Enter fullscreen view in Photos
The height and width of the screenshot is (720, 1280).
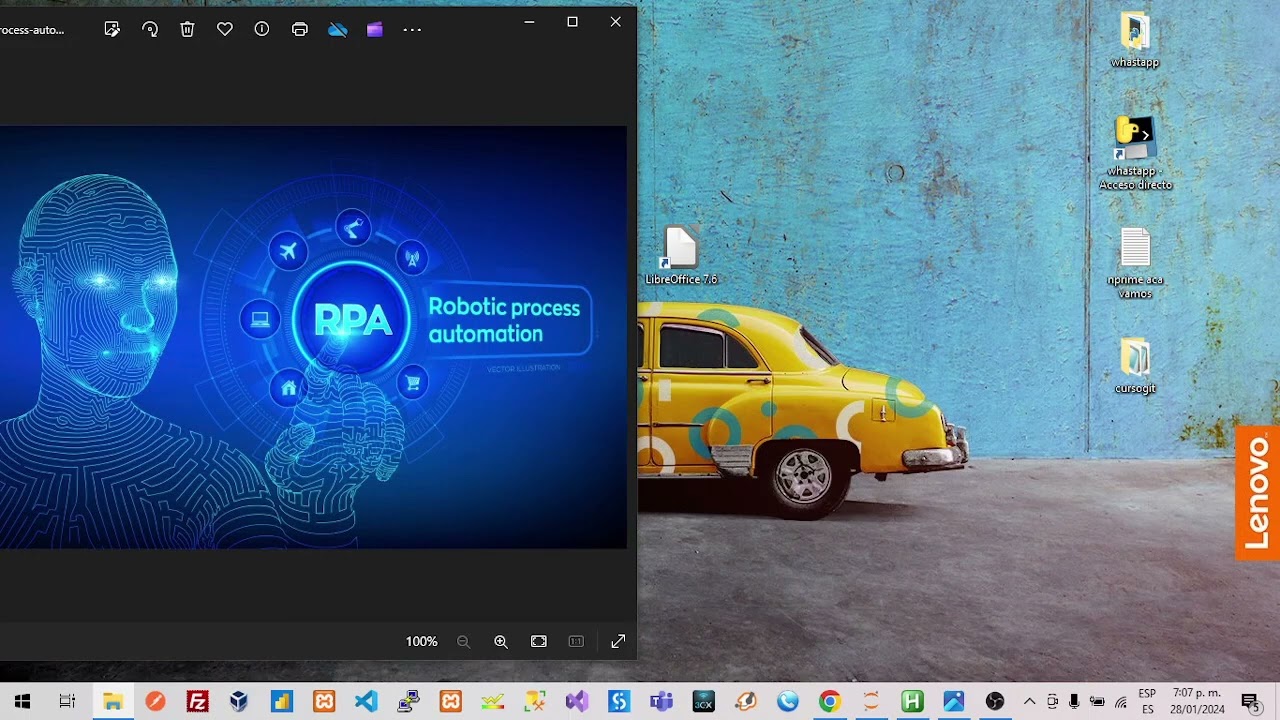click(618, 641)
